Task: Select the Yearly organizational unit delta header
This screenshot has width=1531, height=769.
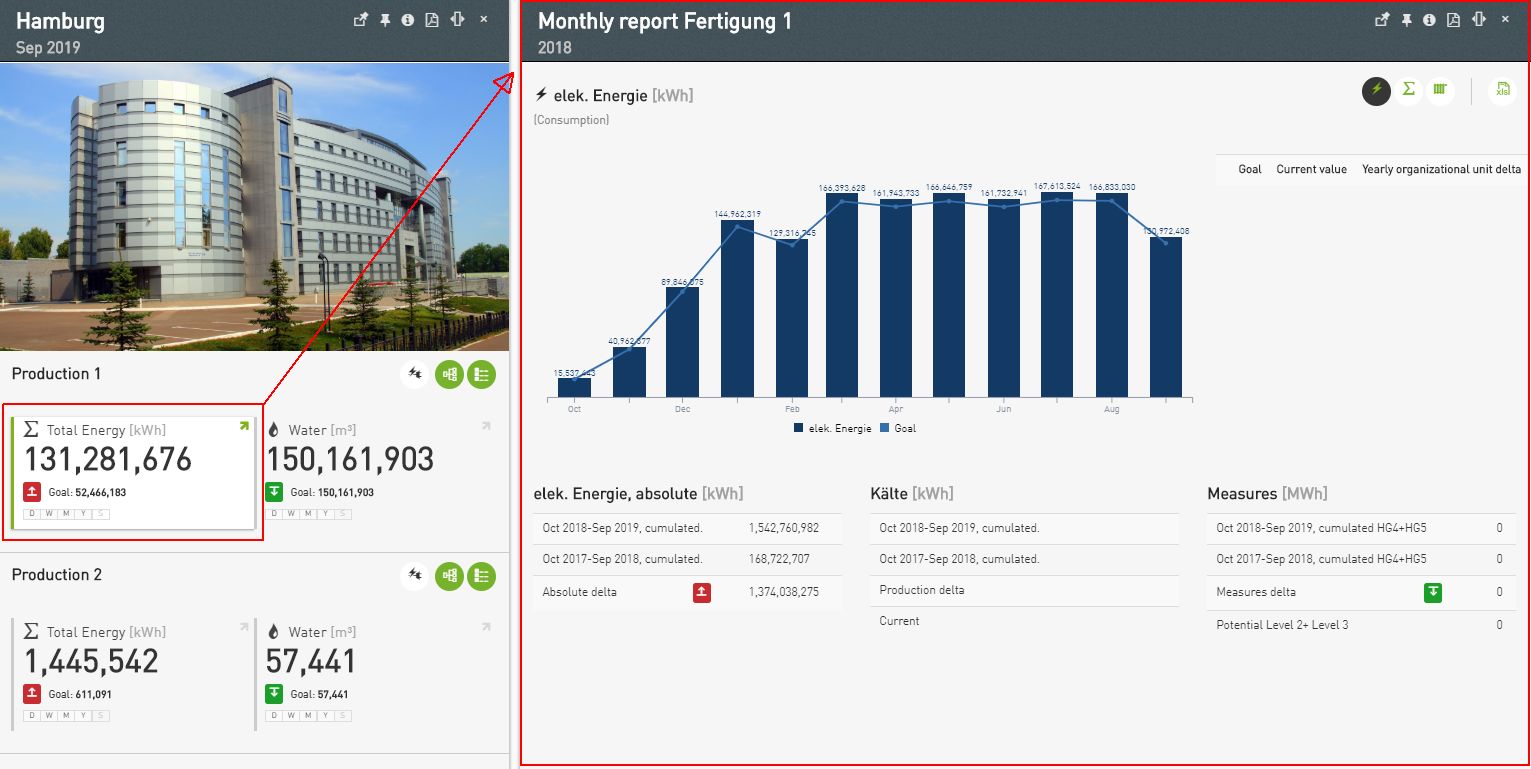Action: coord(1440,169)
